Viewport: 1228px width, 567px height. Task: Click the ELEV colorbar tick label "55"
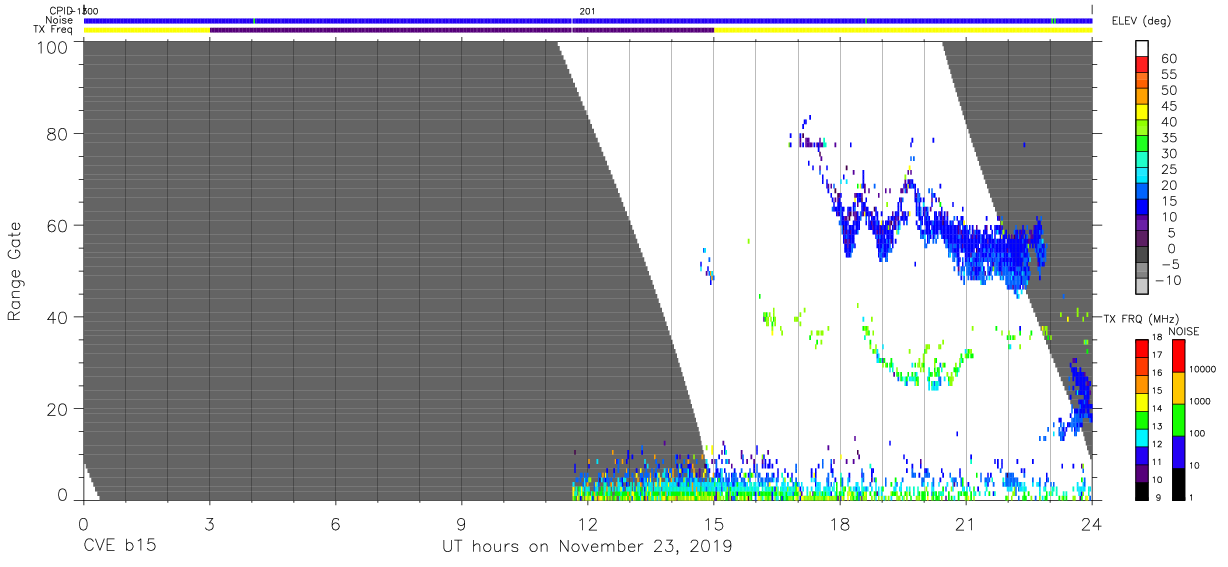(x=1168, y=75)
